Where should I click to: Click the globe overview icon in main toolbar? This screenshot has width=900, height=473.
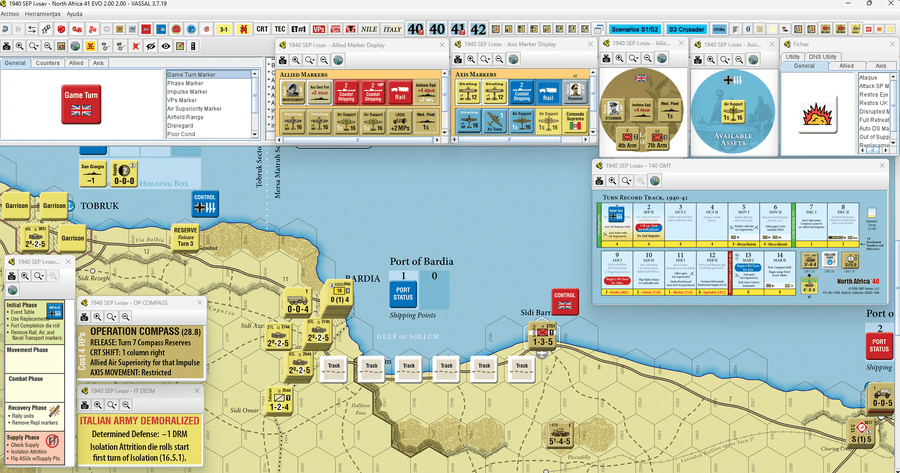tap(75, 46)
